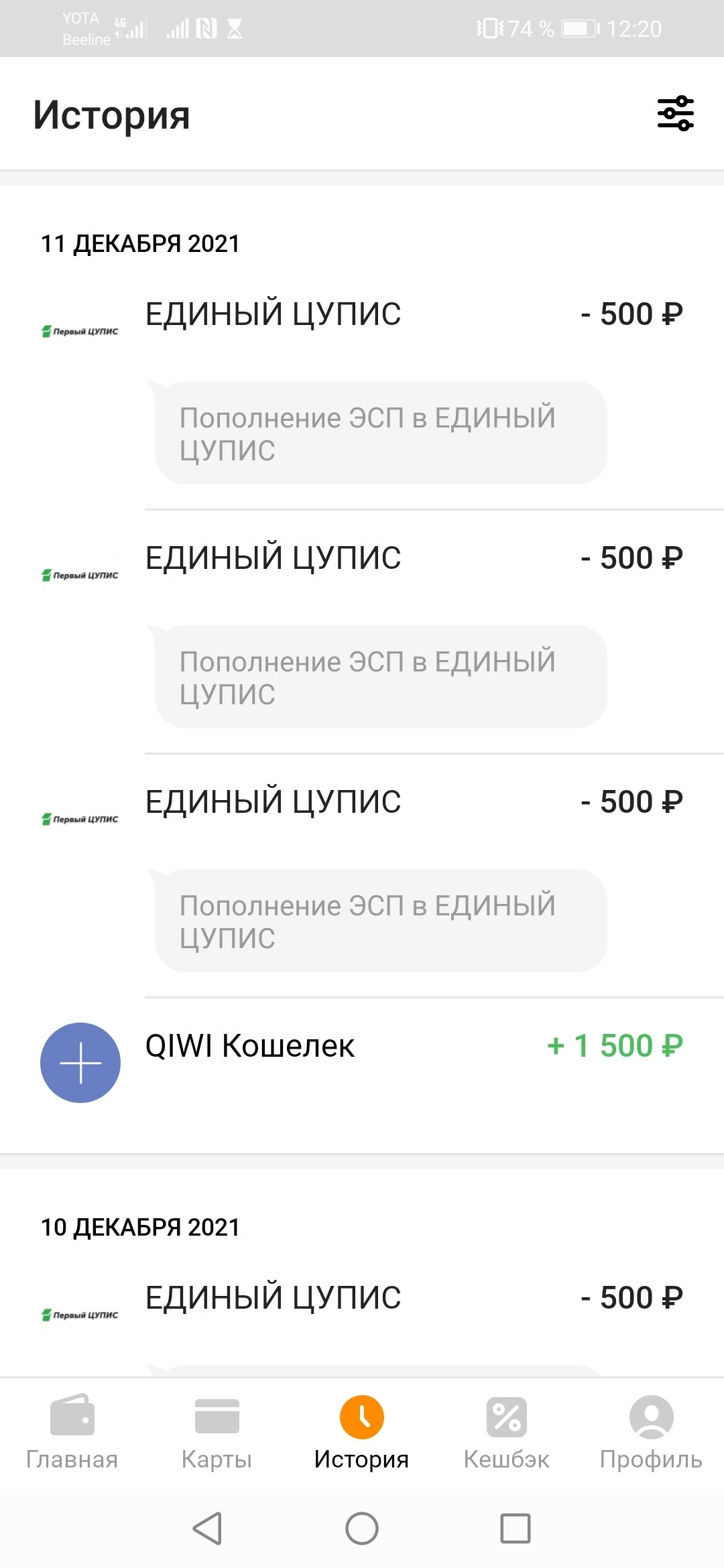This screenshot has height=1568, width=724.
Task: Open the + 1 500 ₽ incoming amount
Action: pyautogui.click(x=615, y=1045)
